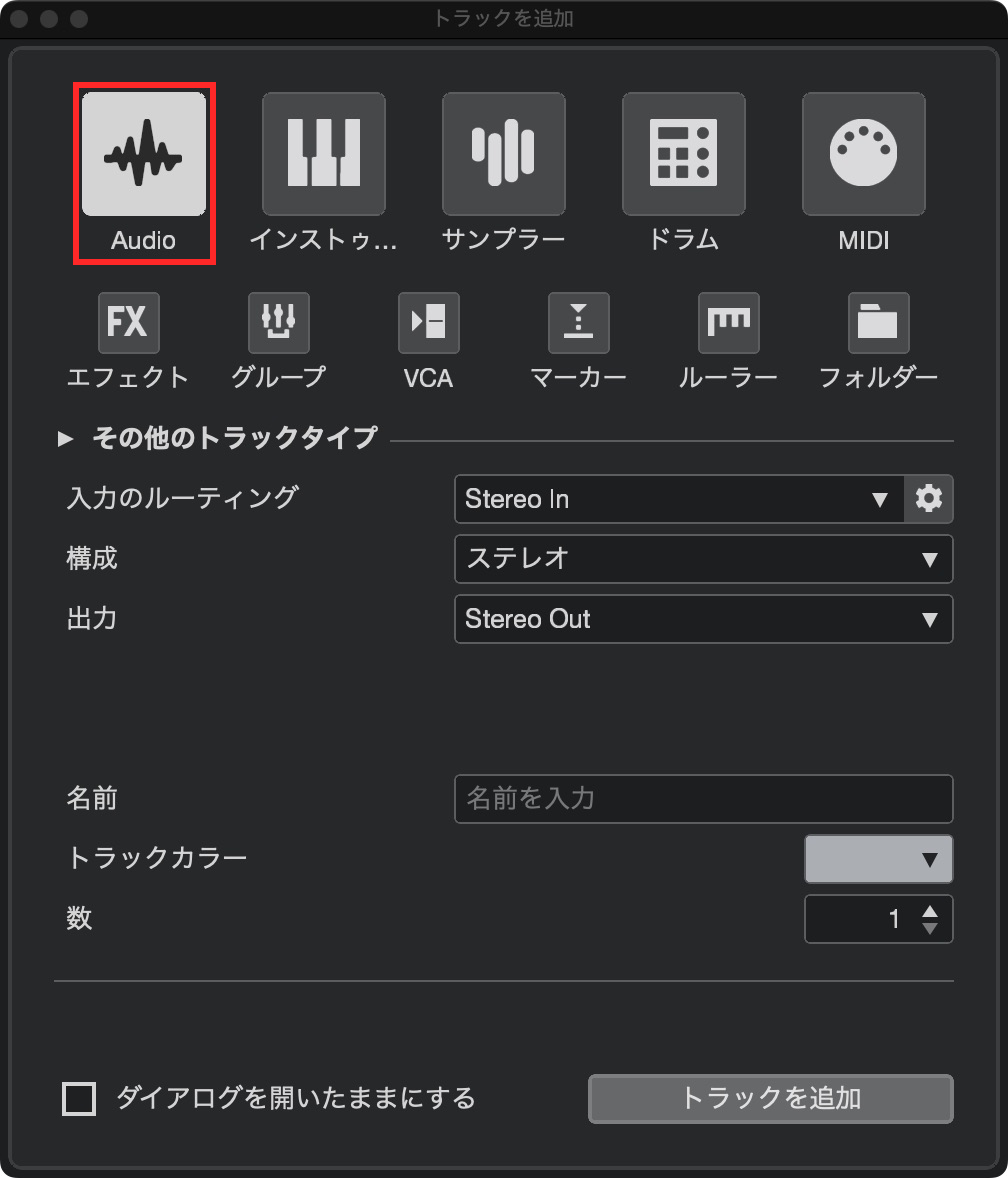Open the トラックカラー color picker dropdown
The height and width of the screenshot is (1178, 1008).
click(x=879, y=859)
